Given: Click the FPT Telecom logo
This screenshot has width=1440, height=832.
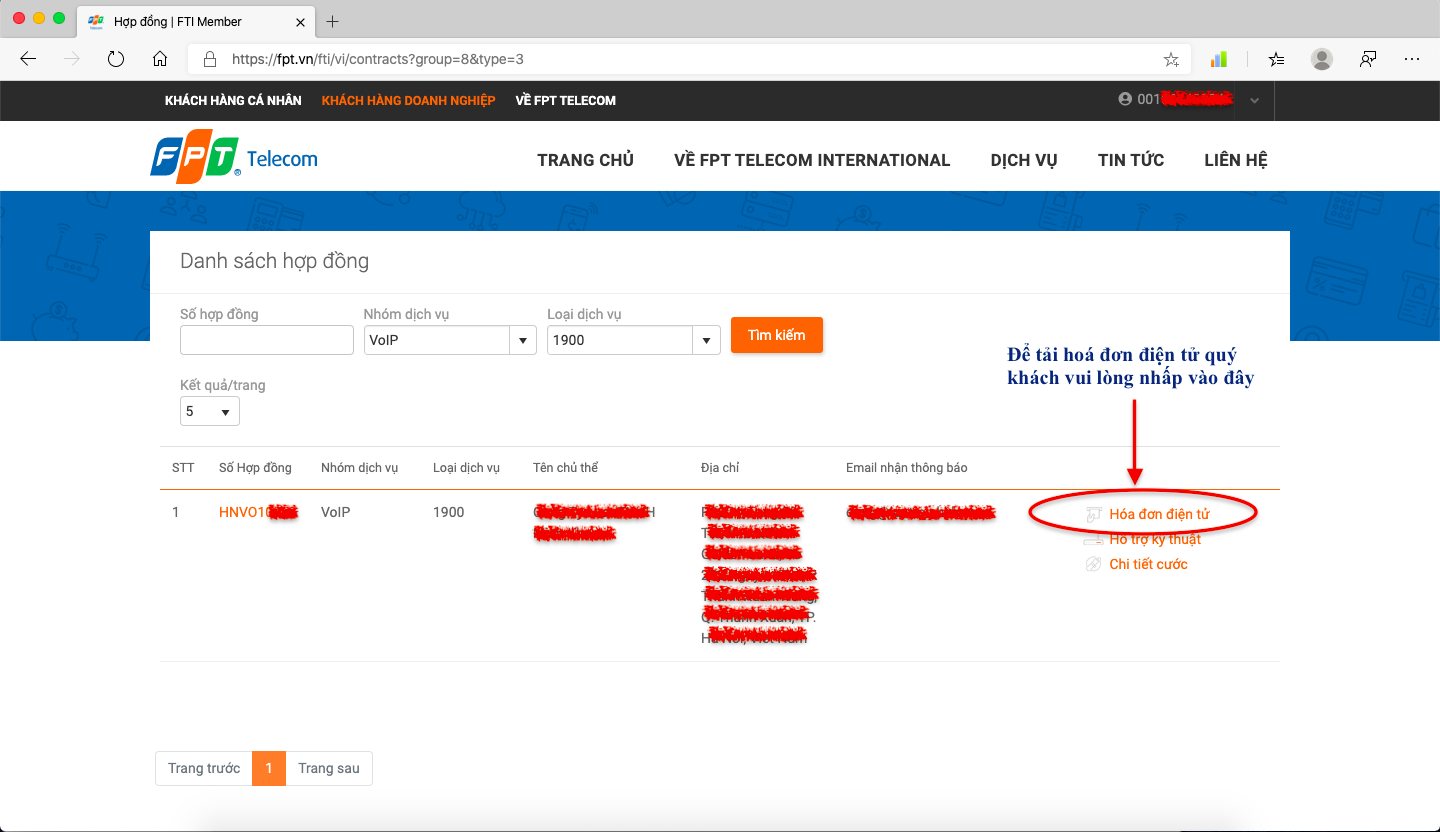Looking at the screenshot, I should 234,159.
